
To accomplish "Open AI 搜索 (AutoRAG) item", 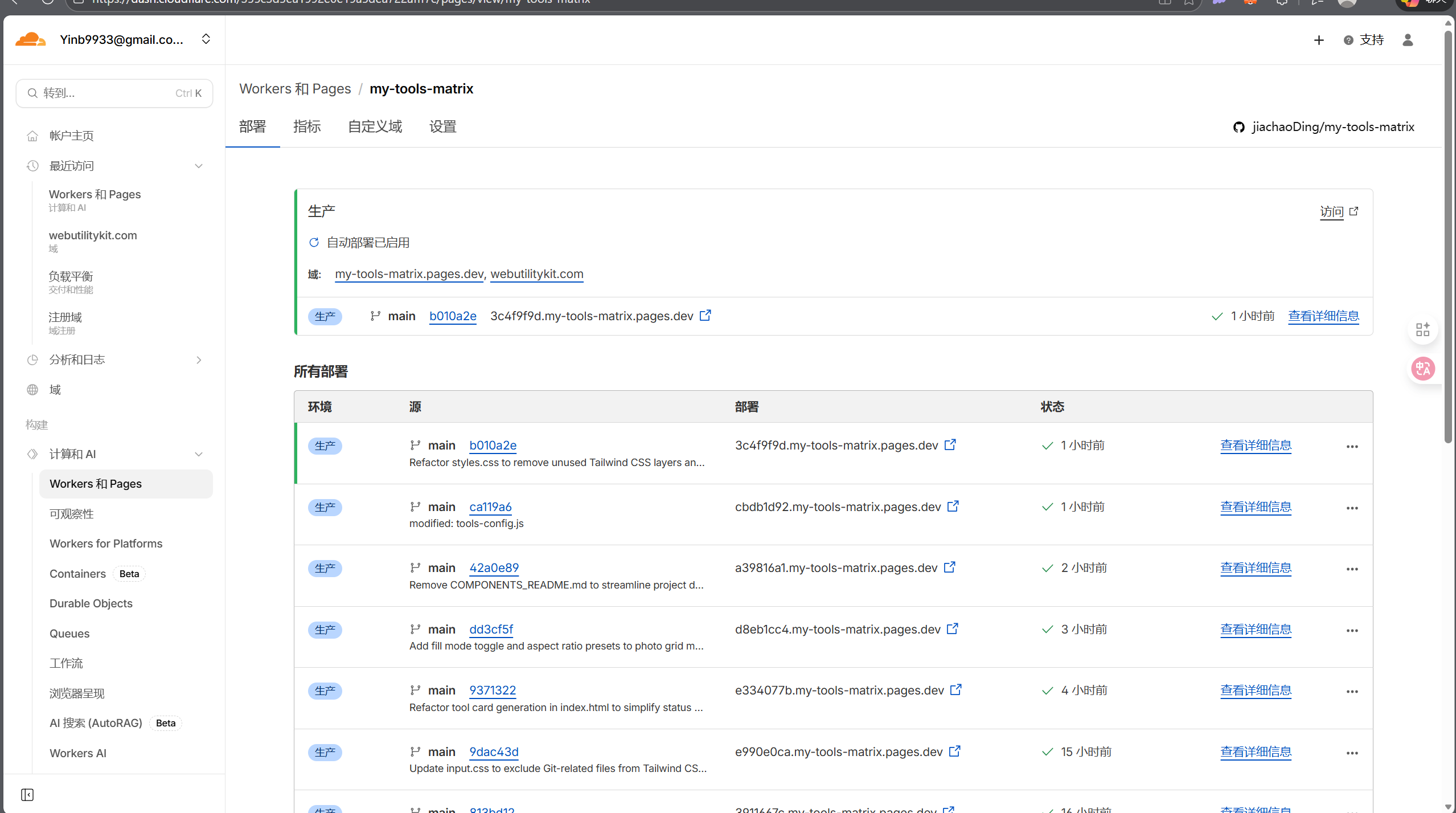I will [116, 723].
